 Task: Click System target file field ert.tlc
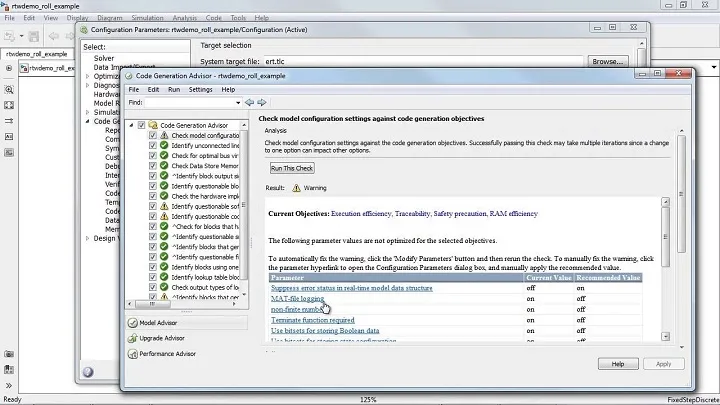click(x=423, y=61)
